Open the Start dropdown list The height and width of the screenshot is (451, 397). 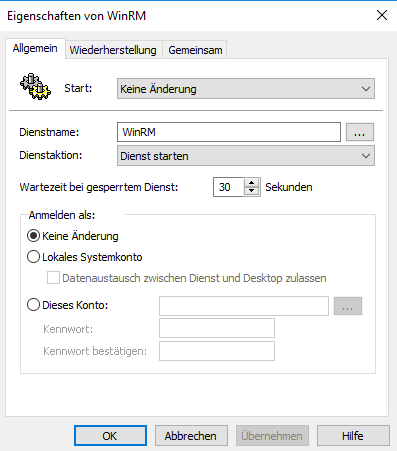pyautogui.click(x=246, y=89)
